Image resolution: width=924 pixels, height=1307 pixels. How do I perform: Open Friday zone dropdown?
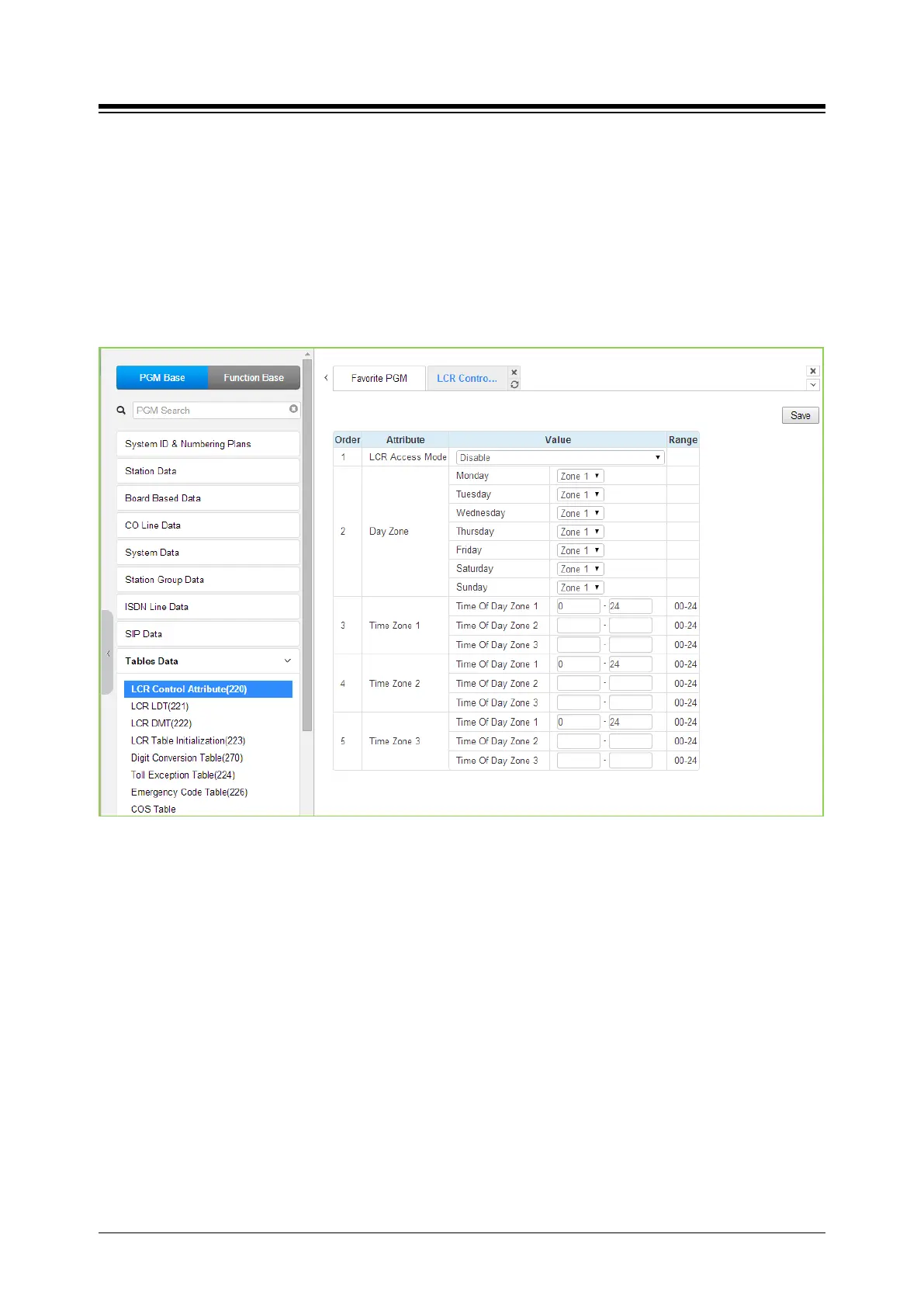[580, 550]
